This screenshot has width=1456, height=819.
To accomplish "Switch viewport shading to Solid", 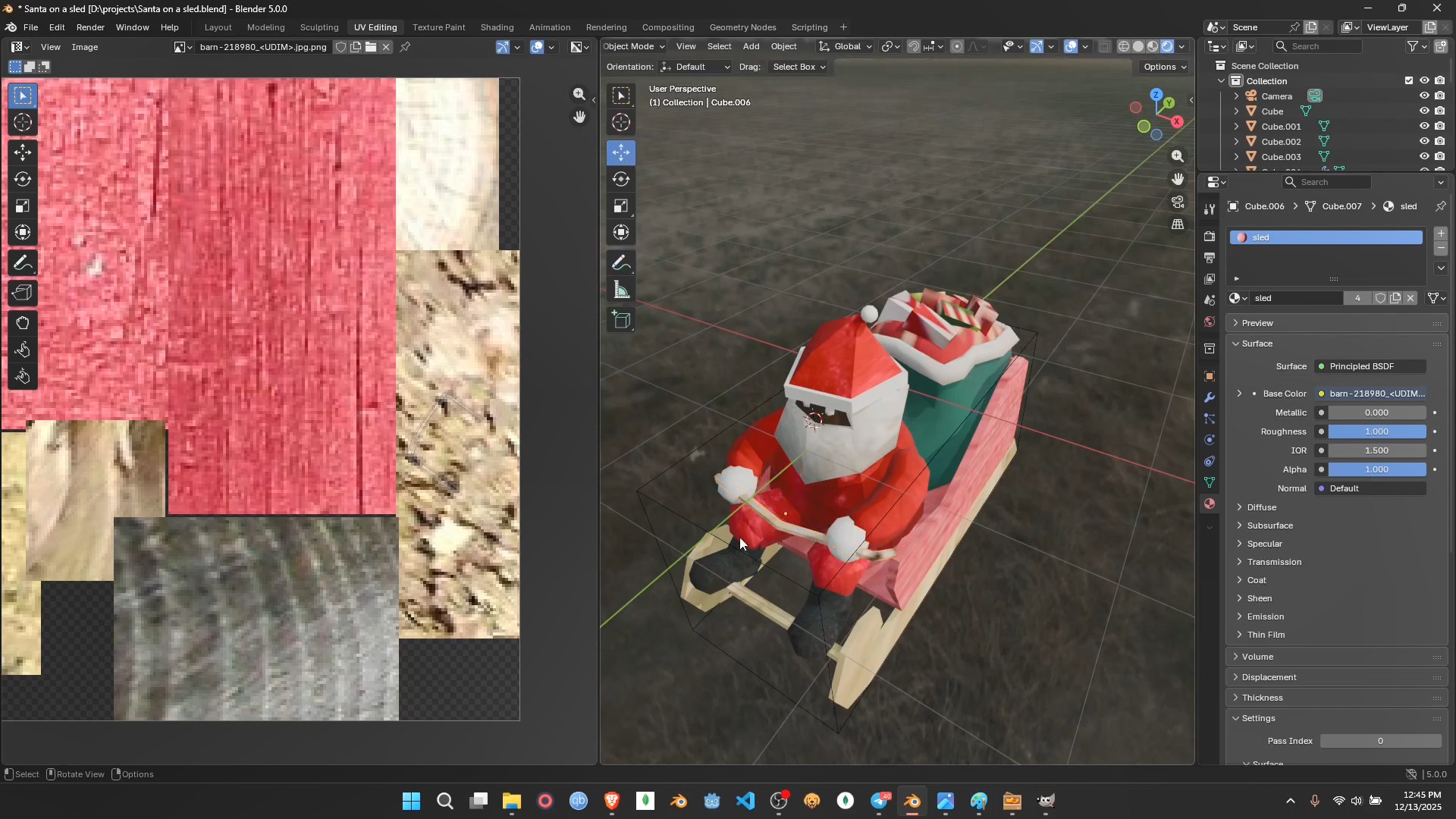I will tap(1138, 47).
